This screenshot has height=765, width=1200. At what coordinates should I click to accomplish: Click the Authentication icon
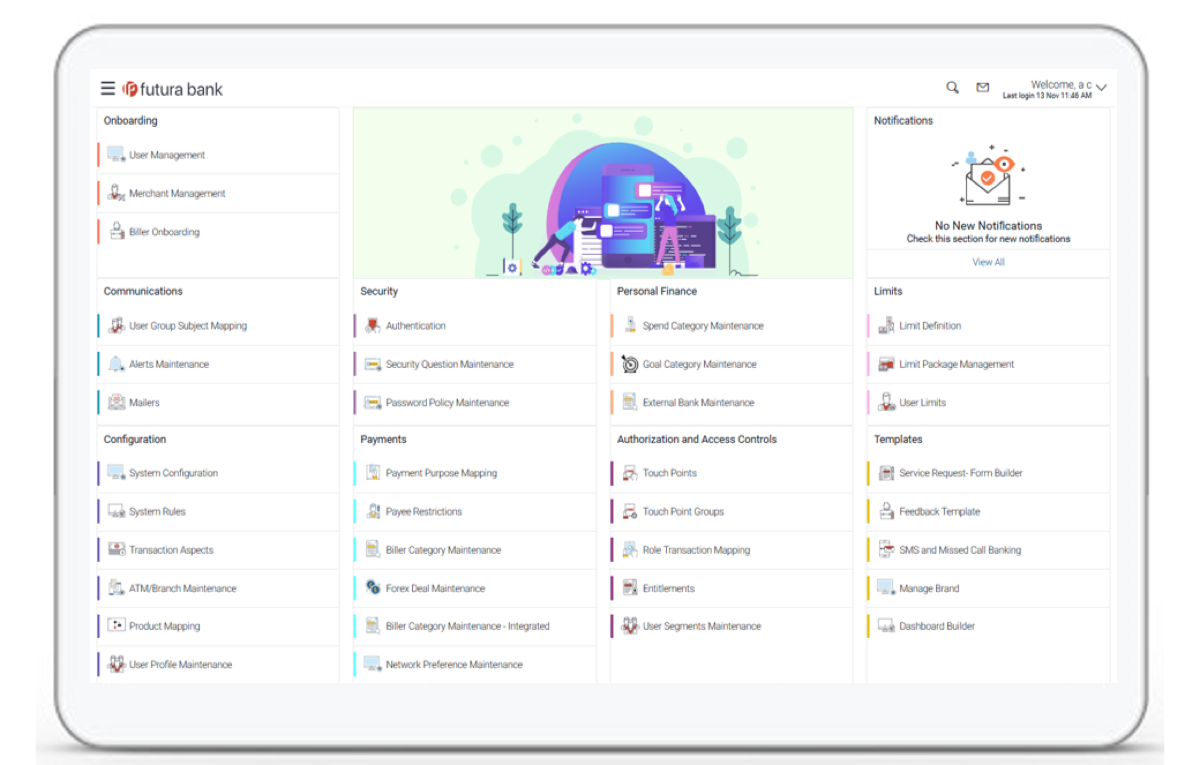pos(373,326)
